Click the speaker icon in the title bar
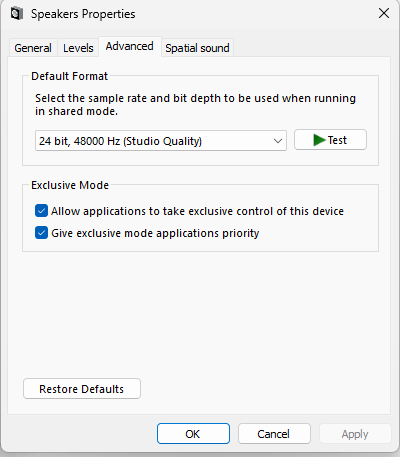400x457 pixels. point(17,14)
